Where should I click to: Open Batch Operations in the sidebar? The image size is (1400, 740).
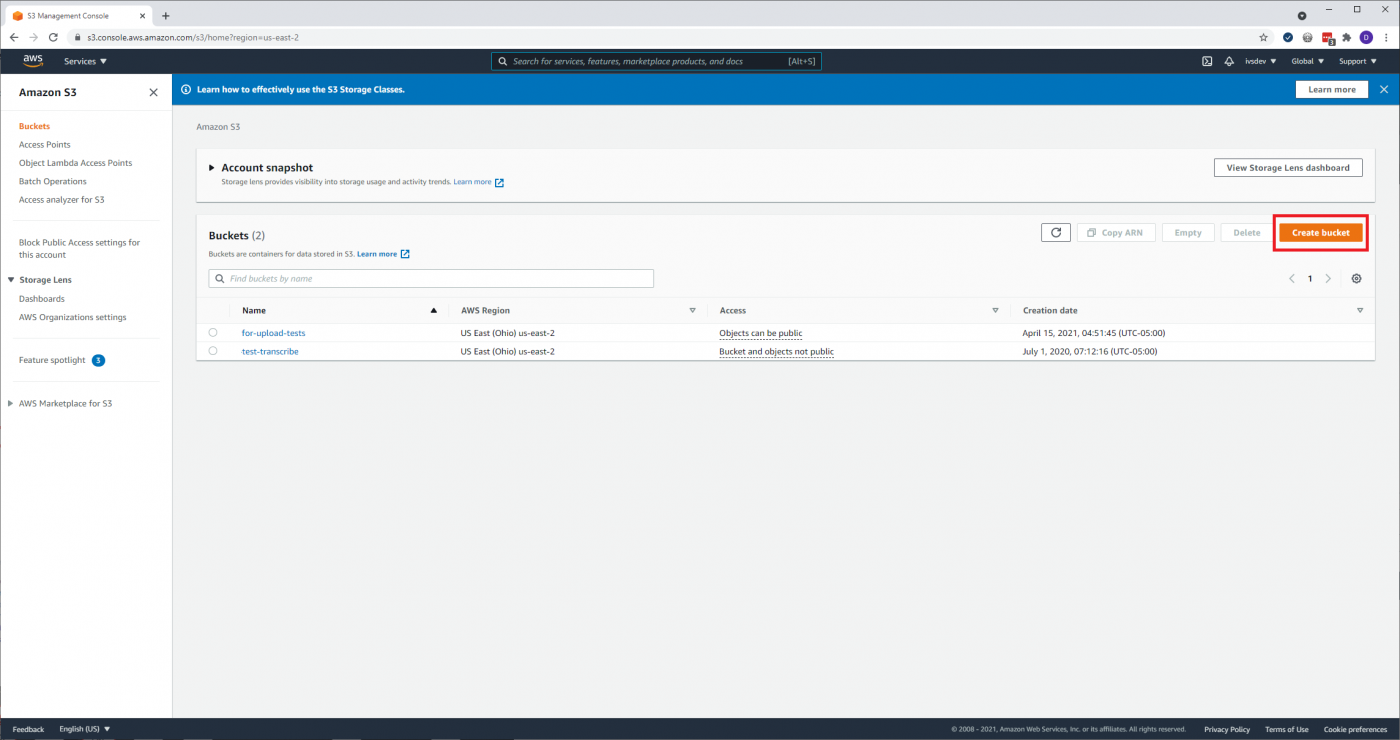click(53, 181)
